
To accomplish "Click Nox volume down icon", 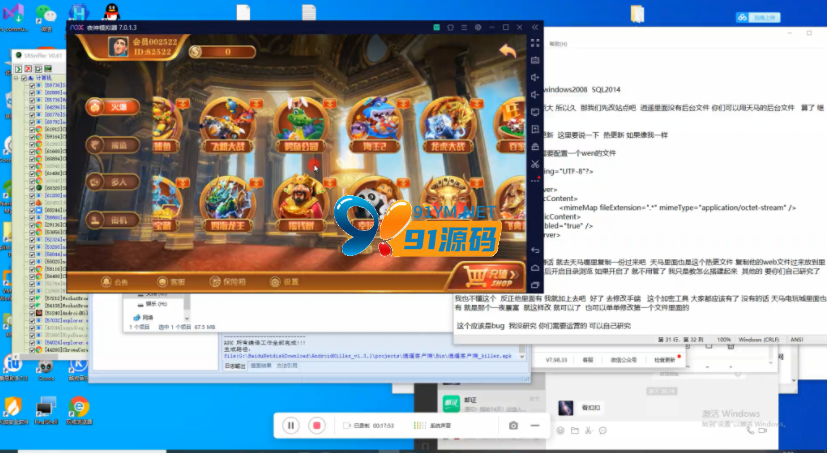I will [x=535, y=95].
